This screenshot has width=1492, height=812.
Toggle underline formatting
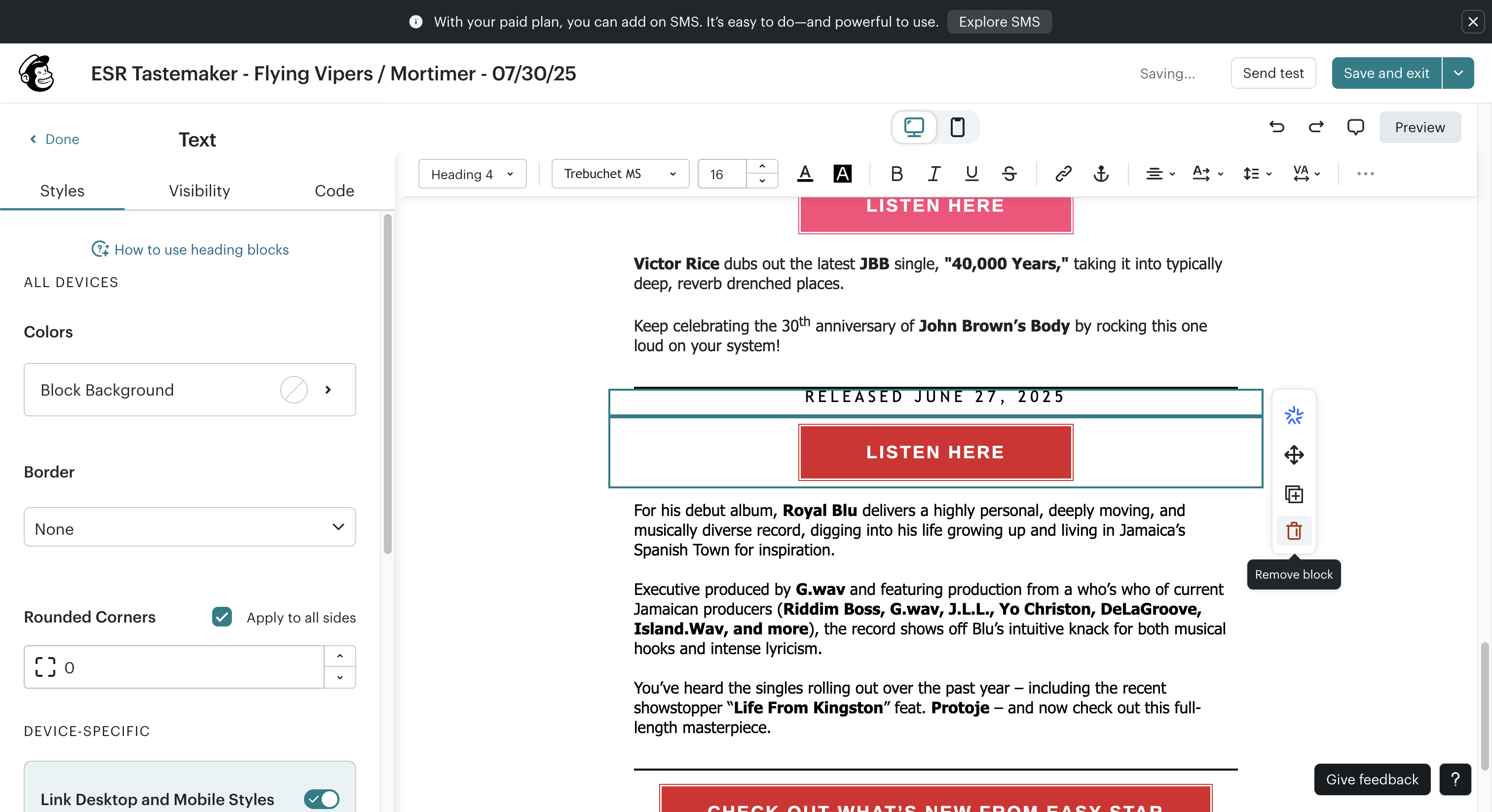click(x=971, y=174)
